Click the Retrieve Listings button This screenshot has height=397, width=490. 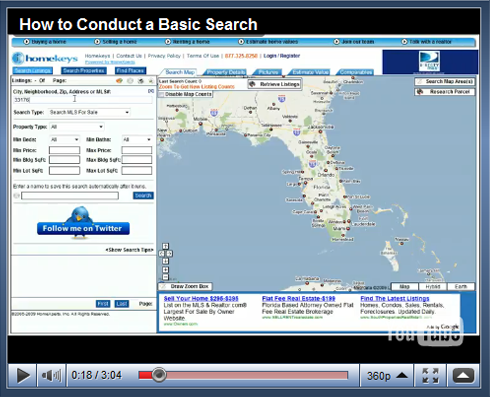(275, 84)
